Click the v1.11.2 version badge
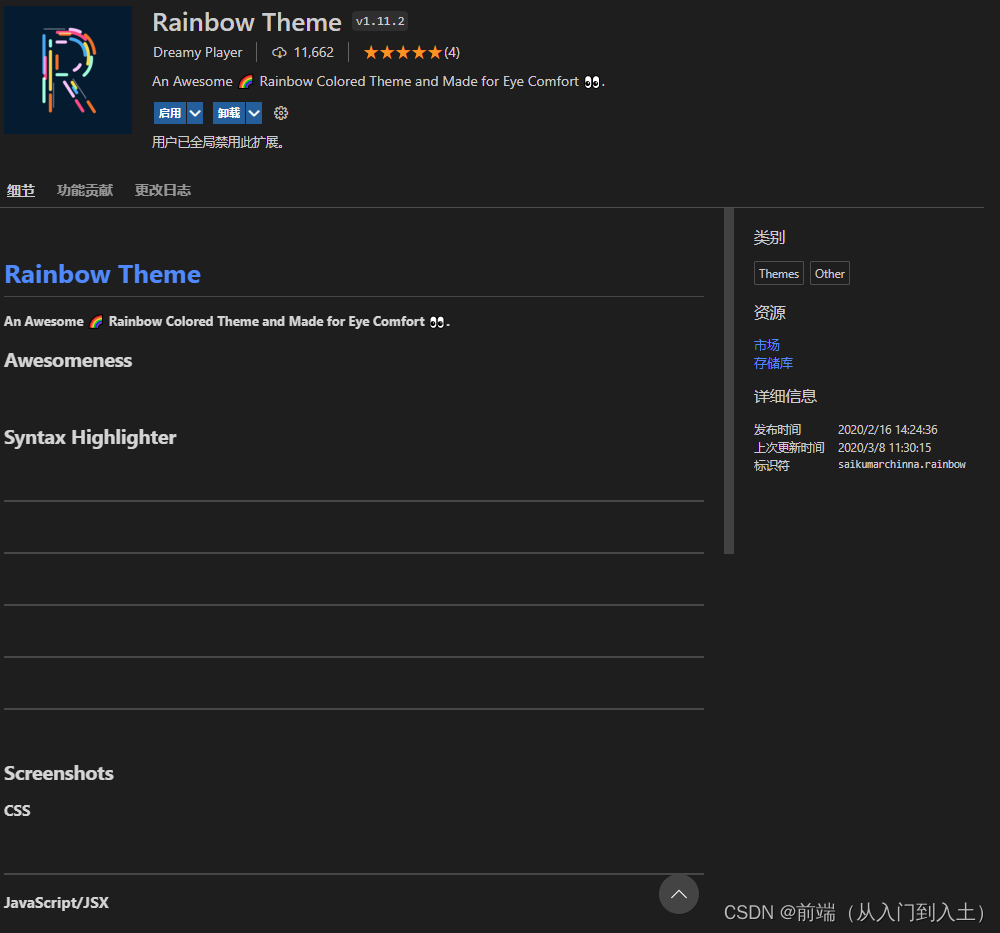This screenshot has width=1000, height=933. click(x=380, y=21)
